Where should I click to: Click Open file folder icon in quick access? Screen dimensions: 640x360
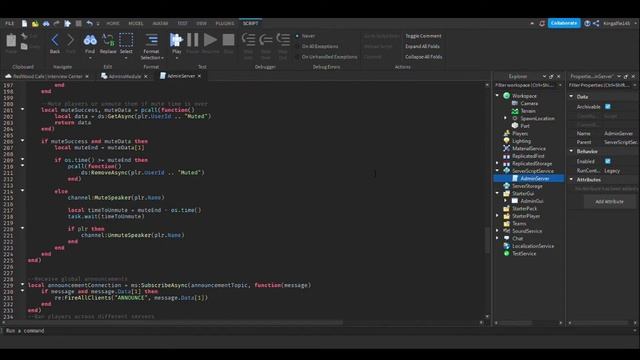click(35, 24)
